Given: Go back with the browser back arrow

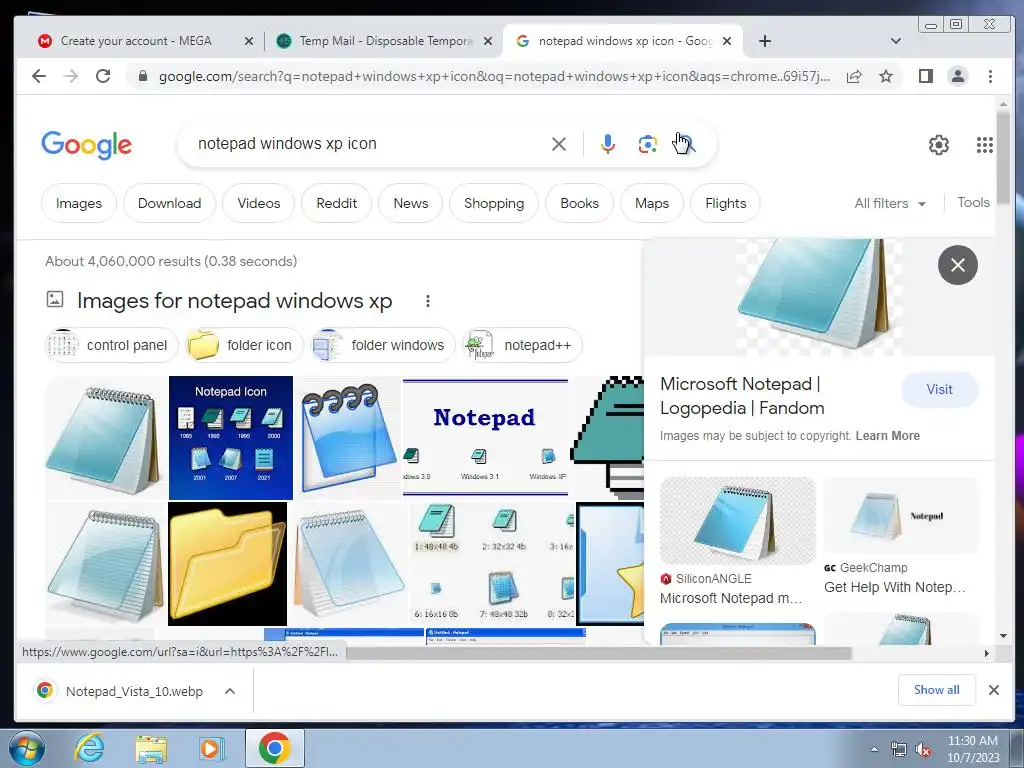Looking at the screenshot, I should click(x=39, y=76).
